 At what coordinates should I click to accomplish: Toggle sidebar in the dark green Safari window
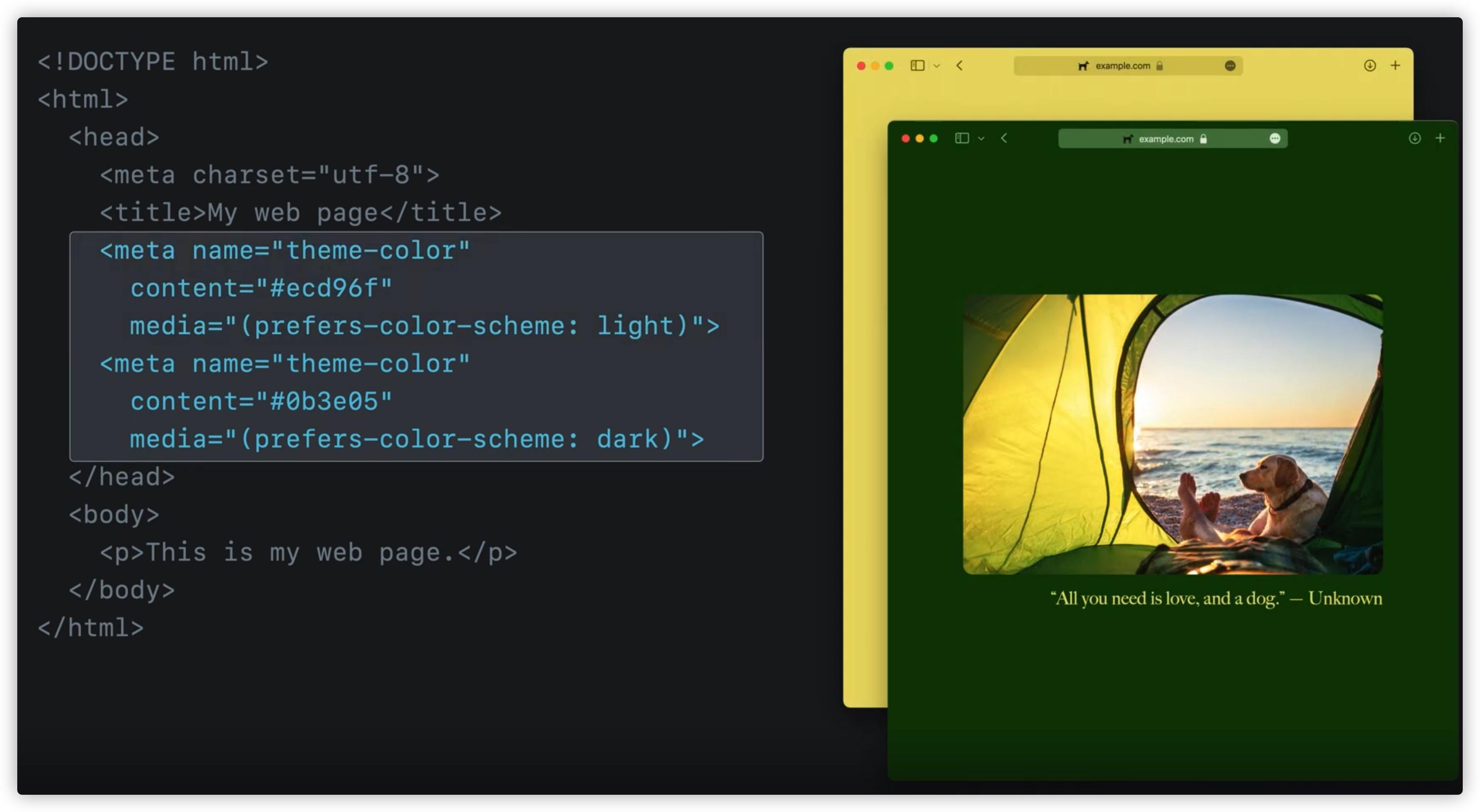click(x=962, y=139)
